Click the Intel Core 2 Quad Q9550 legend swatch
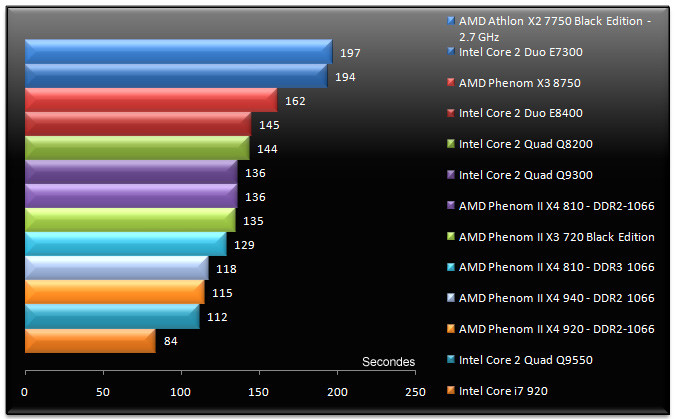The width and height of the screenshot is (679, 419). (x=451, y=360)
